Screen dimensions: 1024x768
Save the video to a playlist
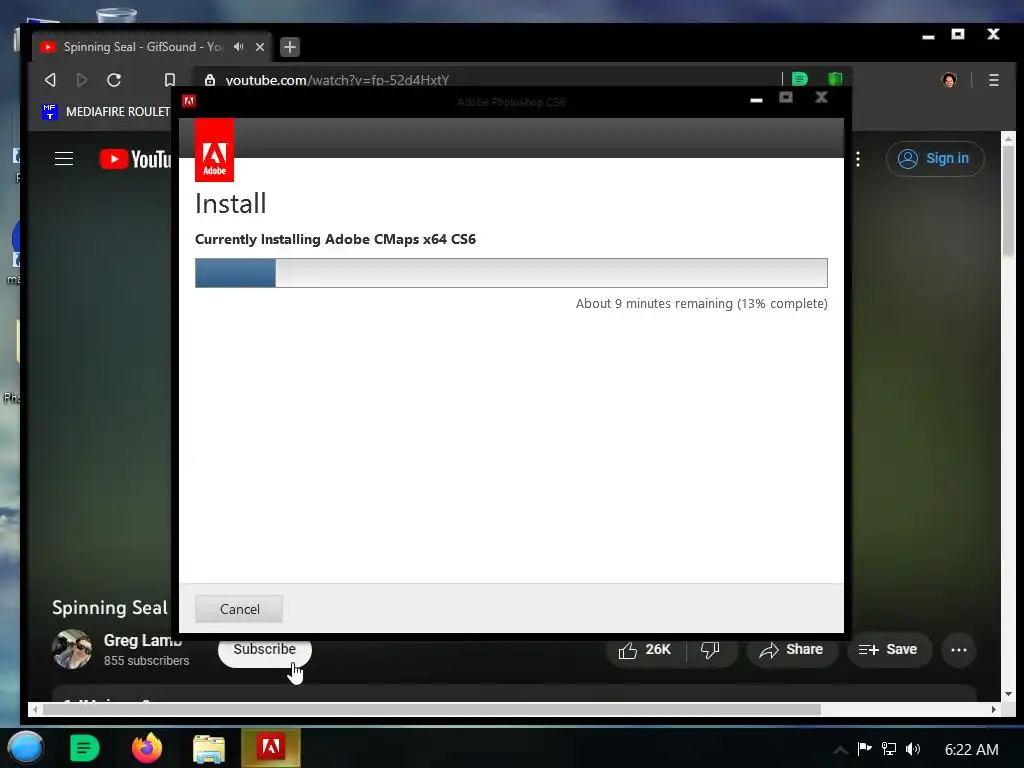click(x=888, y=649)
